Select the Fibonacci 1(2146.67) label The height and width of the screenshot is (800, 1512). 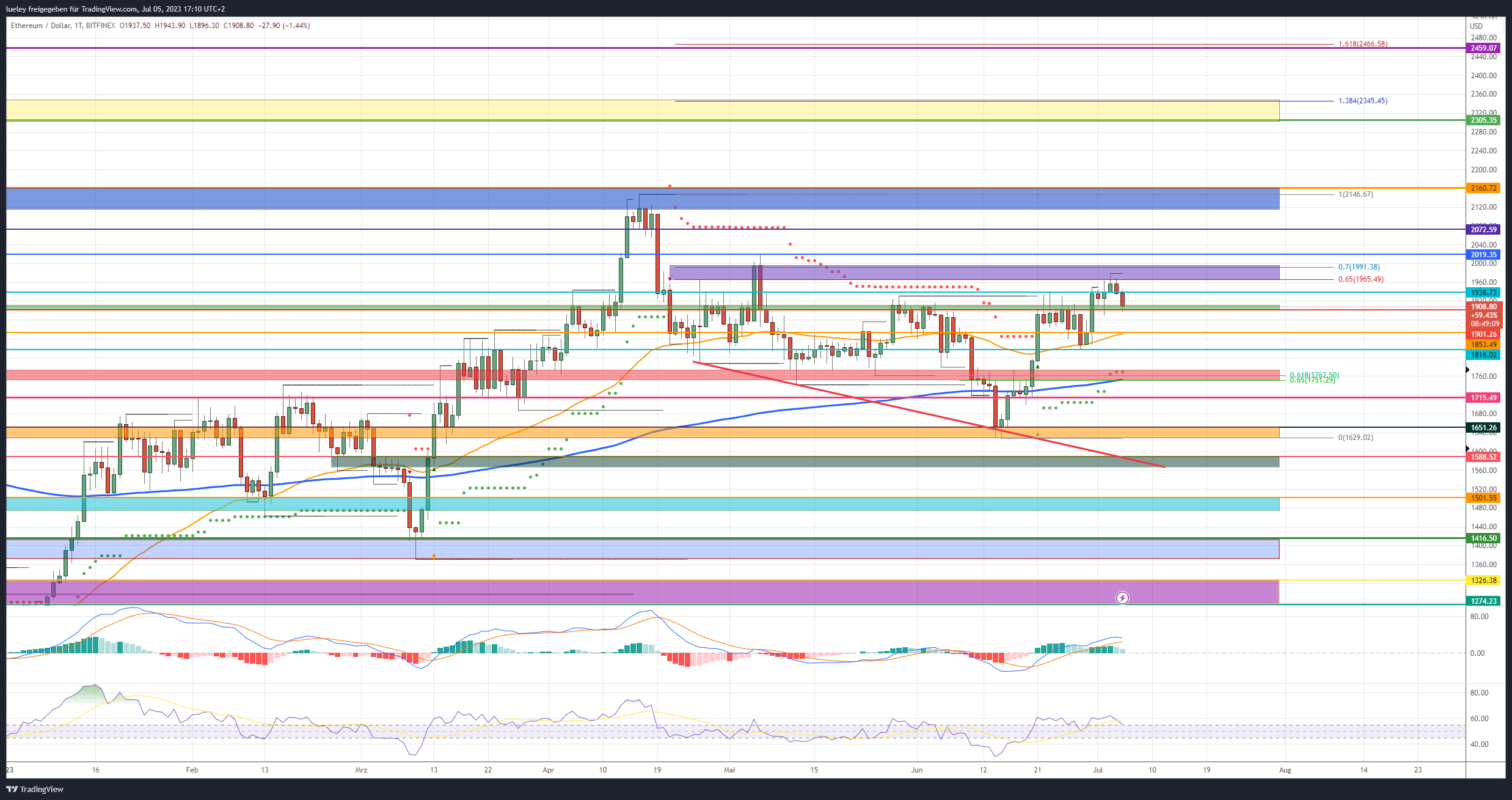tap(1356, 194)
